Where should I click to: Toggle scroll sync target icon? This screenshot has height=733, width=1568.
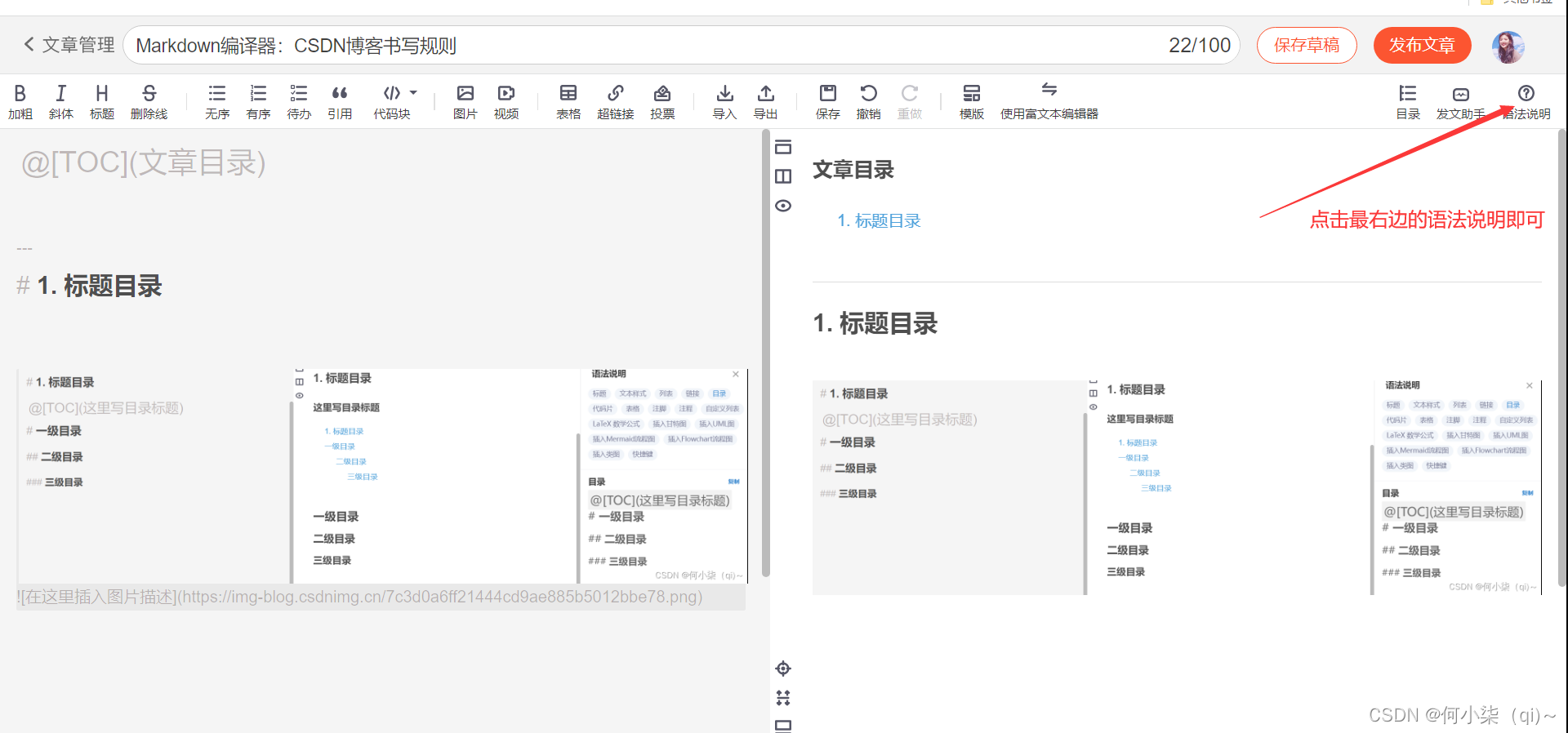coord(783,669)
